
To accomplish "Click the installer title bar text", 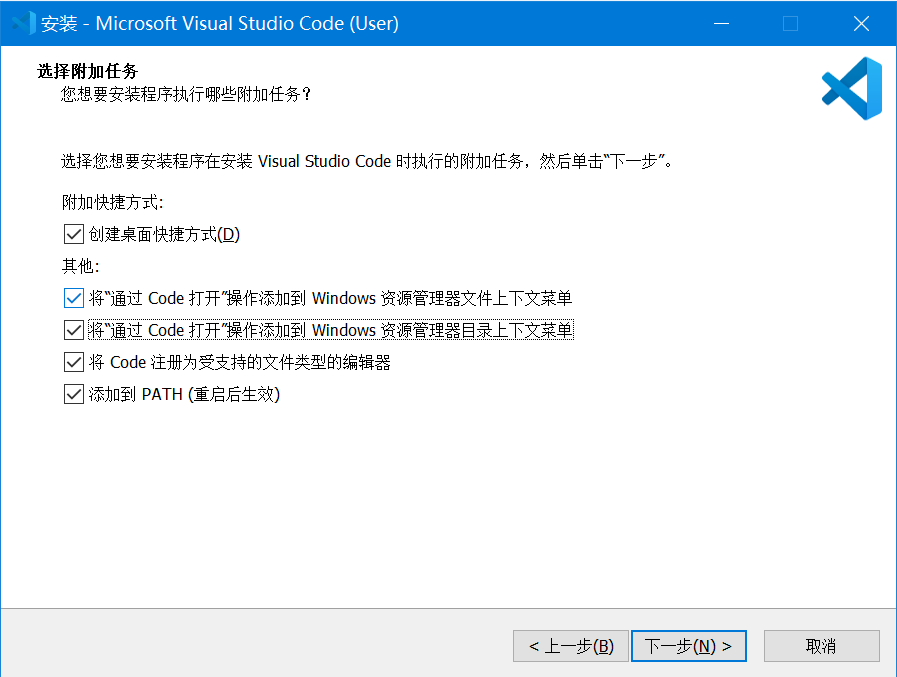I will 220,22.
